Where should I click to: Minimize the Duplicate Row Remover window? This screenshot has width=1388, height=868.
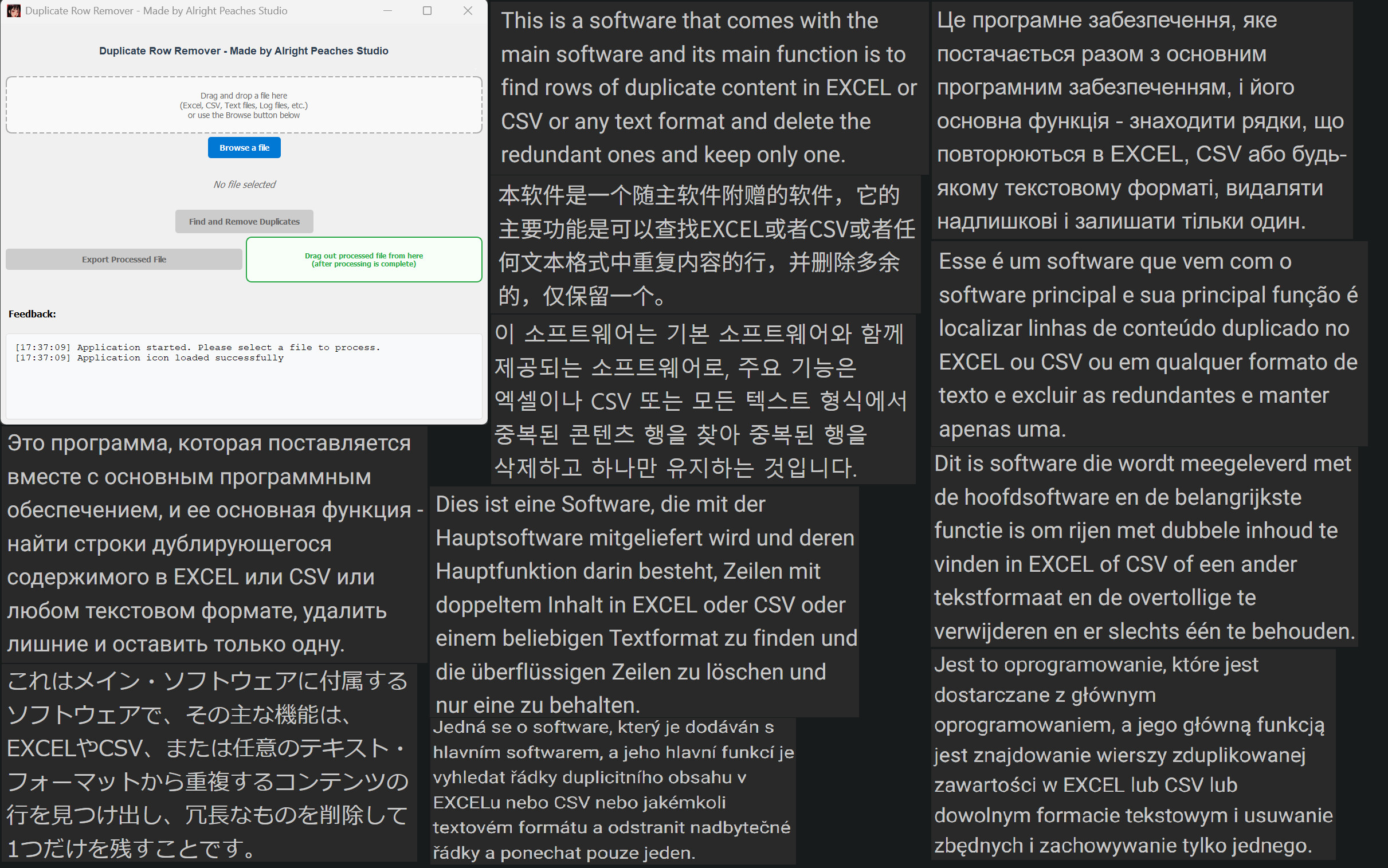[387, 11]
